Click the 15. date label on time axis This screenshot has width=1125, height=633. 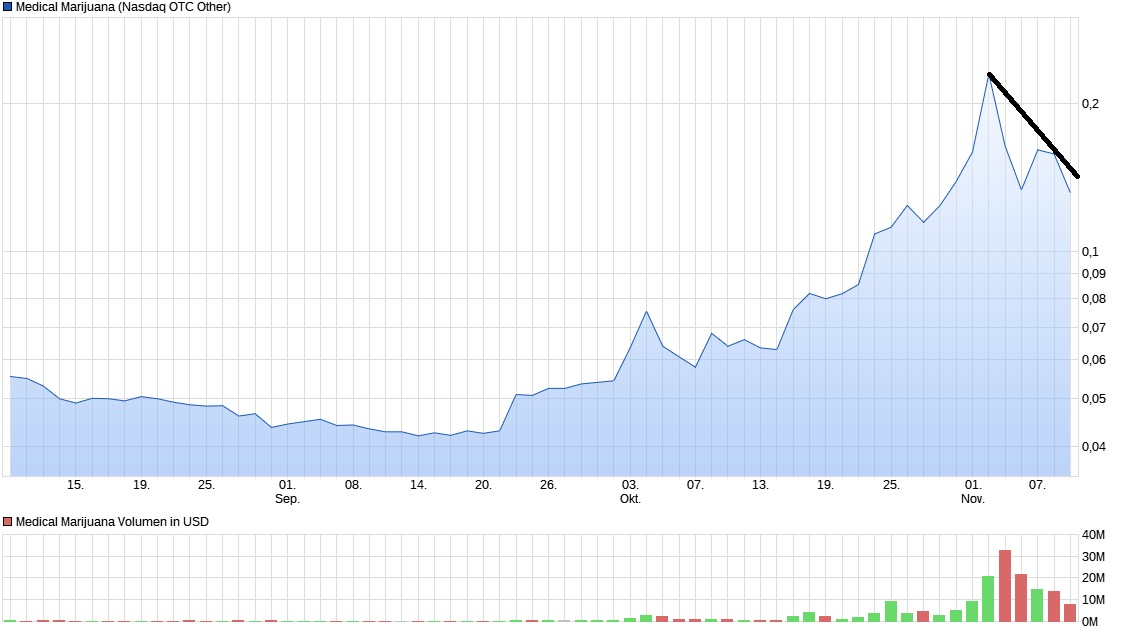pyautogui.click(x=76, y=485)
